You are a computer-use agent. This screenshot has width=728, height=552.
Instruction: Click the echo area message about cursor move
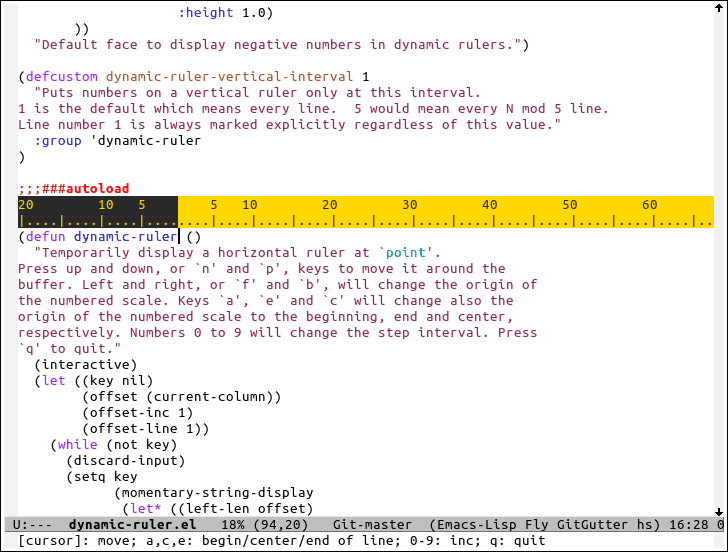[x=282, y=541]
